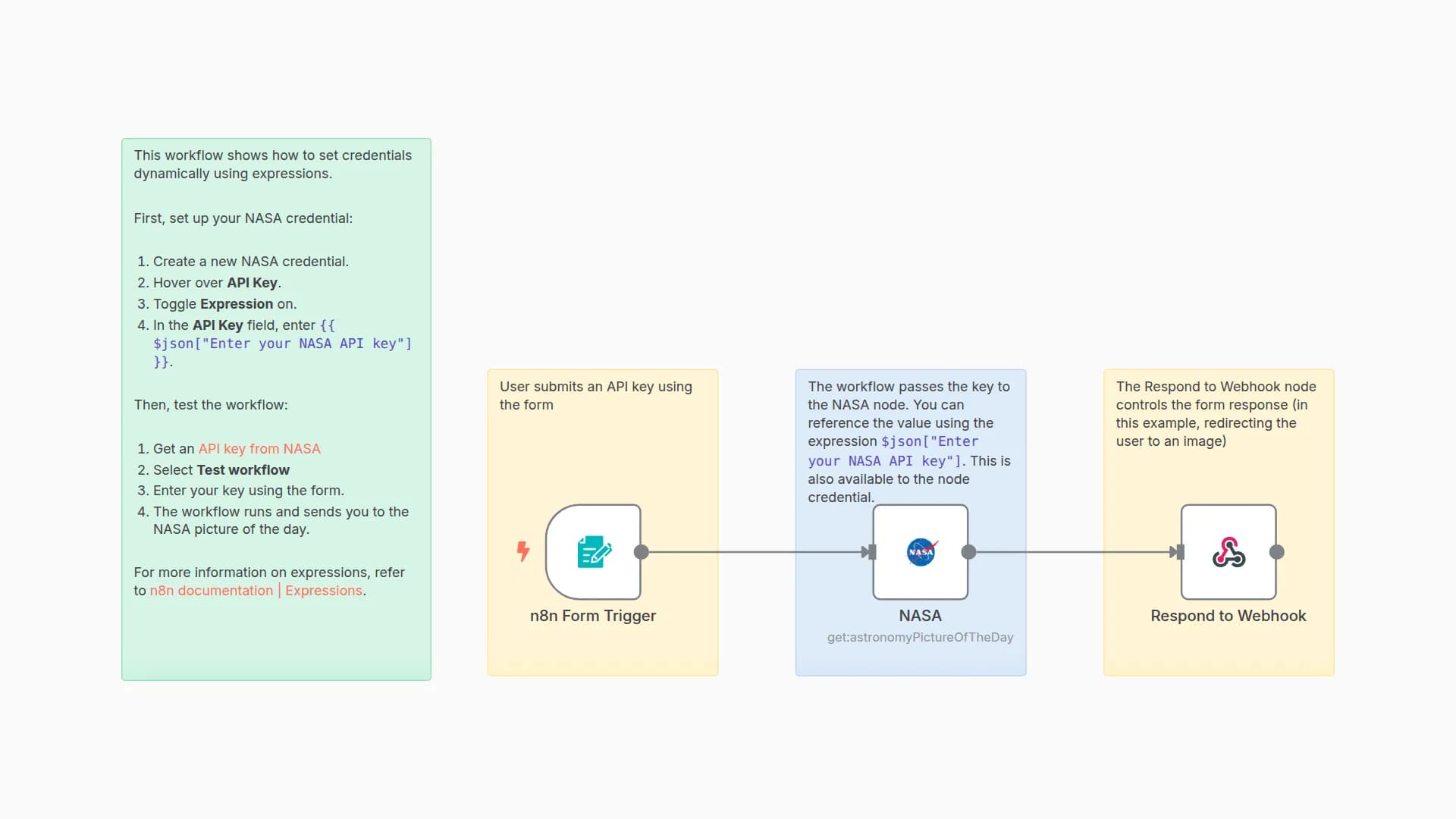Follow the 'n8n documentation | Expressions' link
1456x819 pixels.
(x=256, y=591)
